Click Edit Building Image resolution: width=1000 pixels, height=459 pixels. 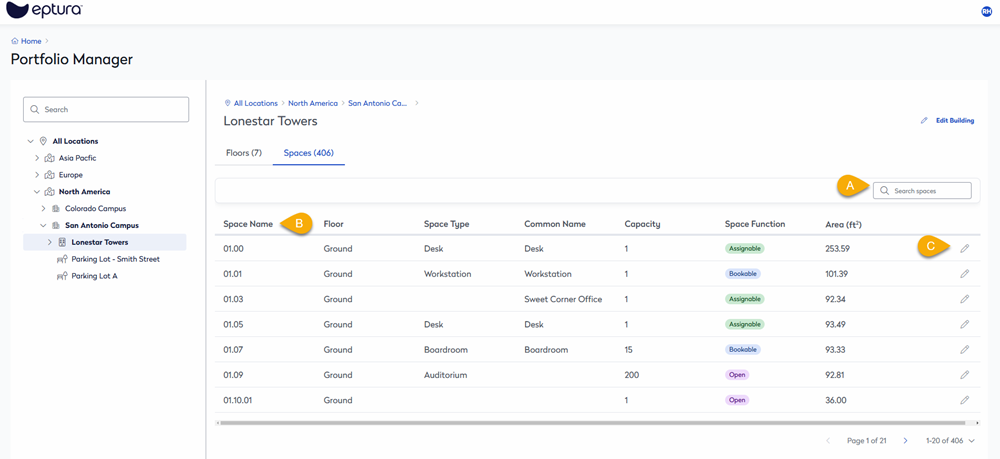pos(948,120)
